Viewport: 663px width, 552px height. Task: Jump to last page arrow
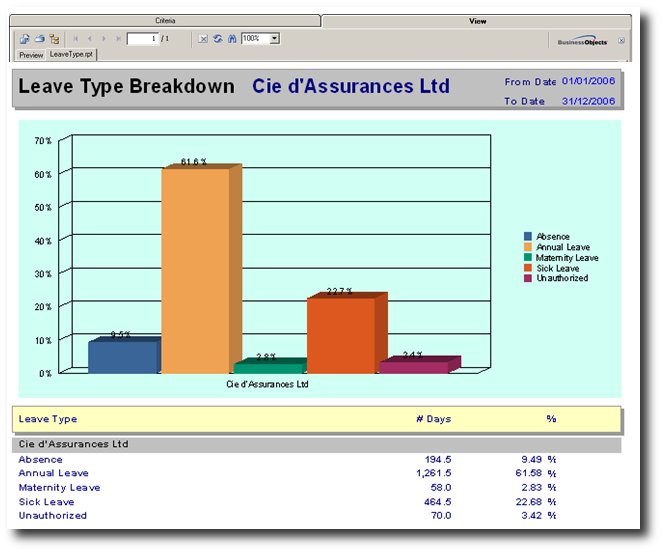coord(118,39)
